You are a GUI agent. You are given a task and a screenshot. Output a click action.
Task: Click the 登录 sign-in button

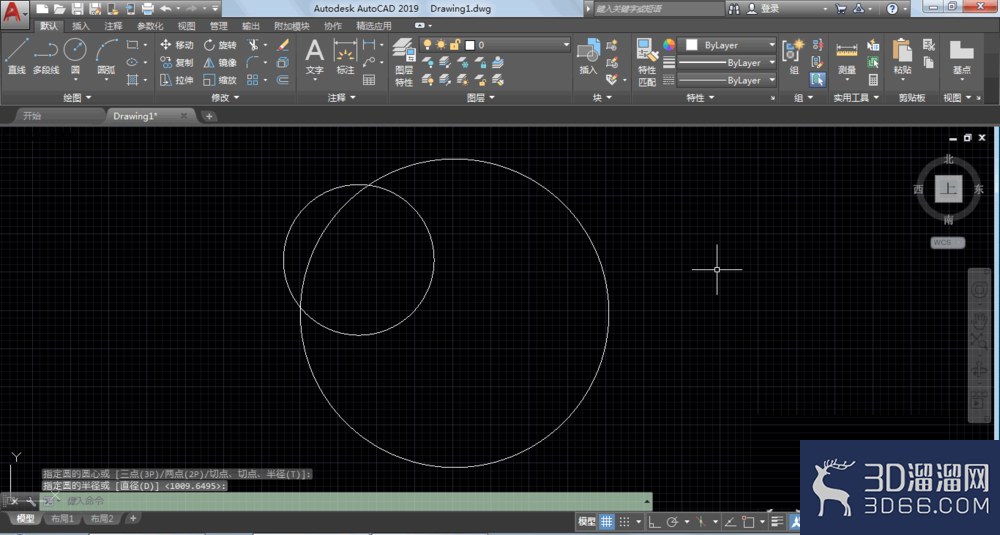(764, 8)
